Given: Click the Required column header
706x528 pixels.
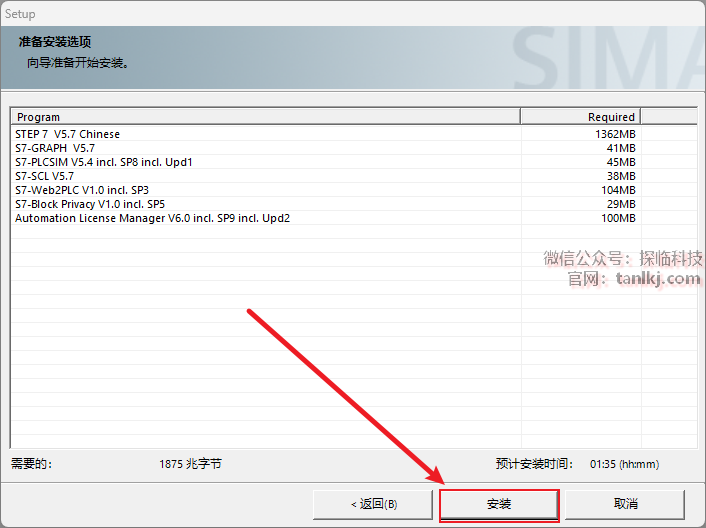Looking at the screenshot, I should [580, 117].
